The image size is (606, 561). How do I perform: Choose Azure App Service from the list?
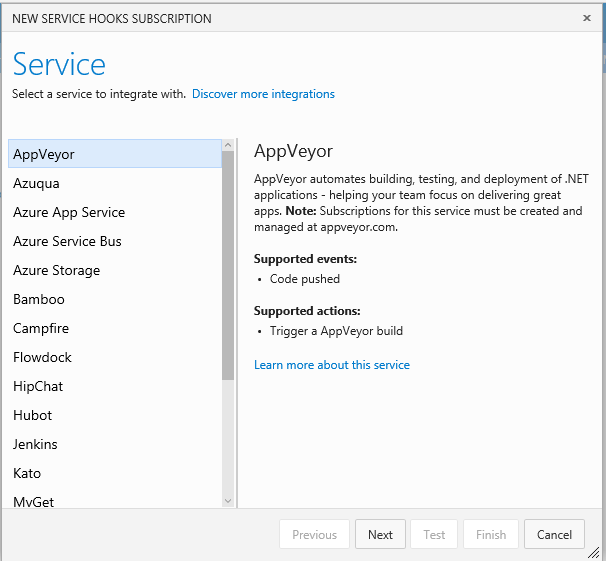tap(115, 212)
